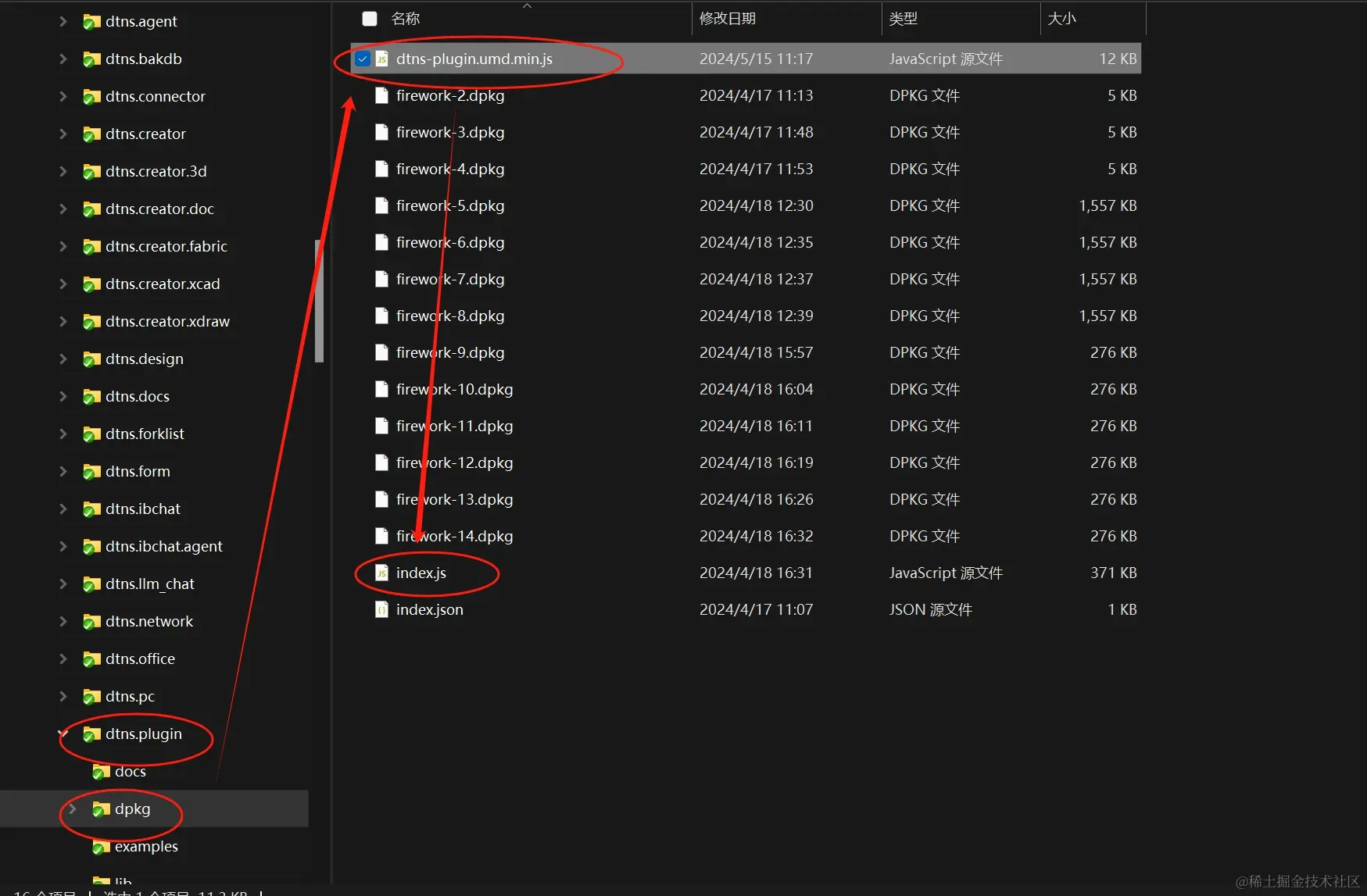Click the dtns.connector folder icon
This screenshot has width=1367, height=896.
point(91,97)
